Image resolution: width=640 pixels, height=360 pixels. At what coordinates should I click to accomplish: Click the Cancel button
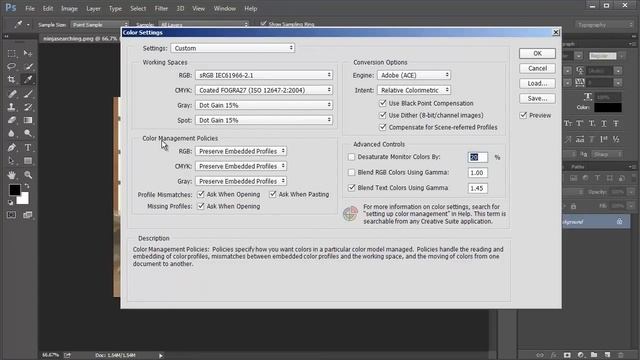537,68
